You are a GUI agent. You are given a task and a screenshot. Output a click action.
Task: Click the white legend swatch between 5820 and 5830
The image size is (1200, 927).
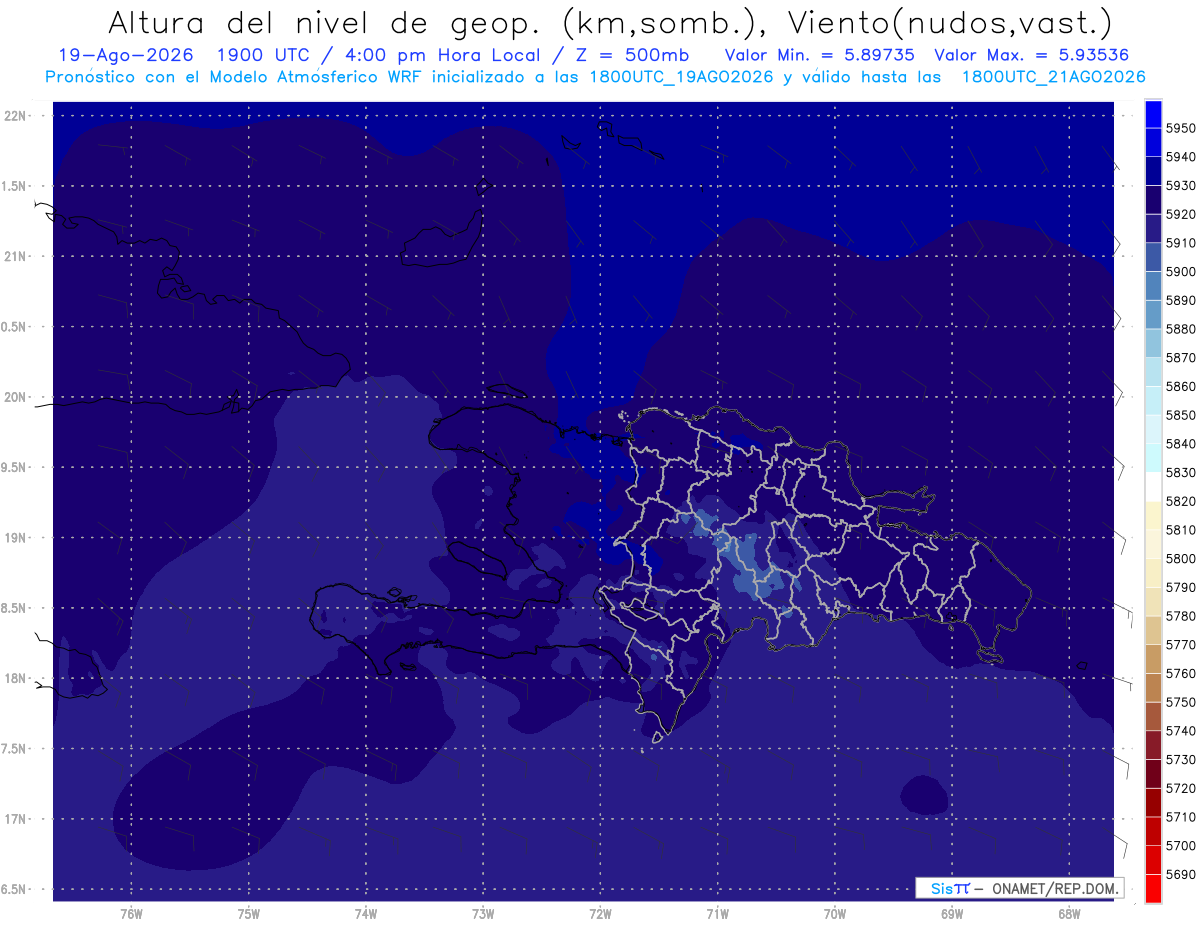[x=1153, y=486]
